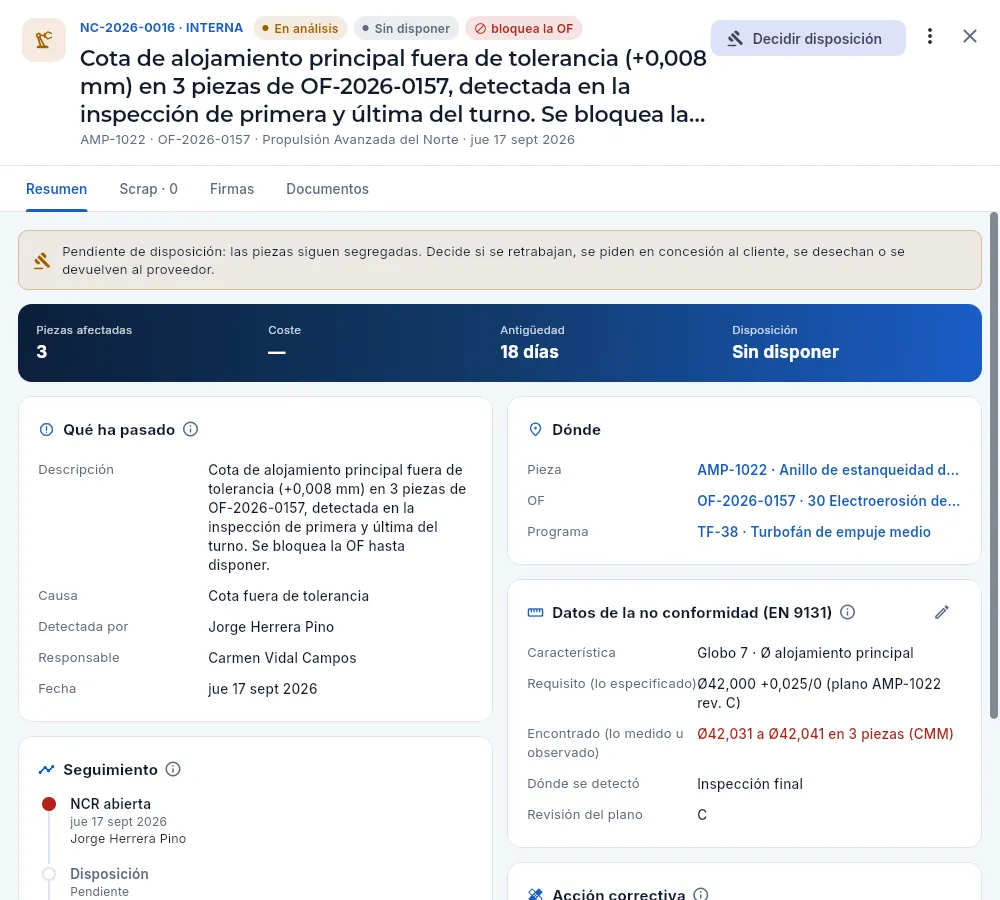This screenshot has height=900, width=1000.
Task: Click the En análisis status badge
Action: 300,29
